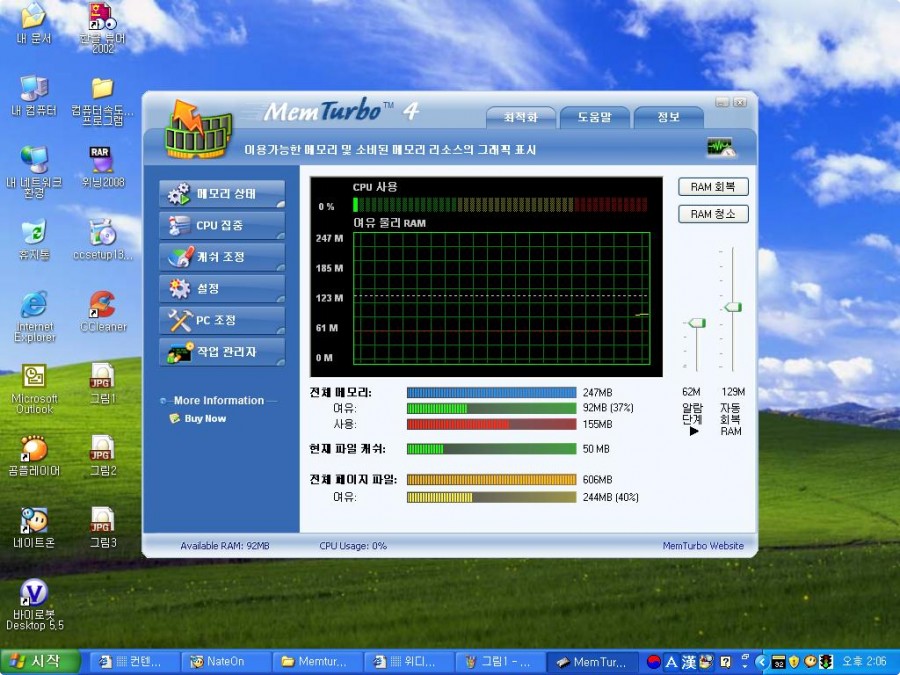The width and height of the screenshot is (900, 675).
Task: Click the 알람 단계 slider handle
Action: (697, 323)
